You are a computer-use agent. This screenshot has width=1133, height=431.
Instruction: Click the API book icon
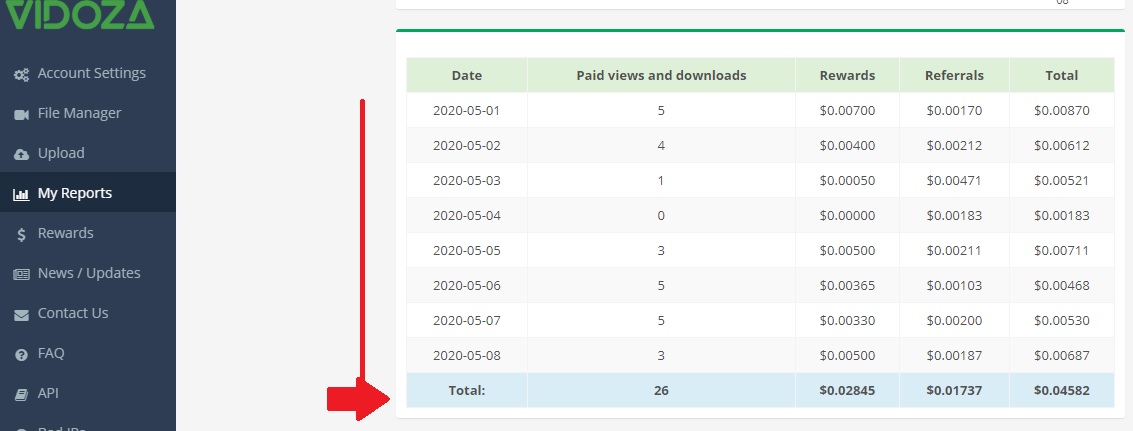(21, 394)
